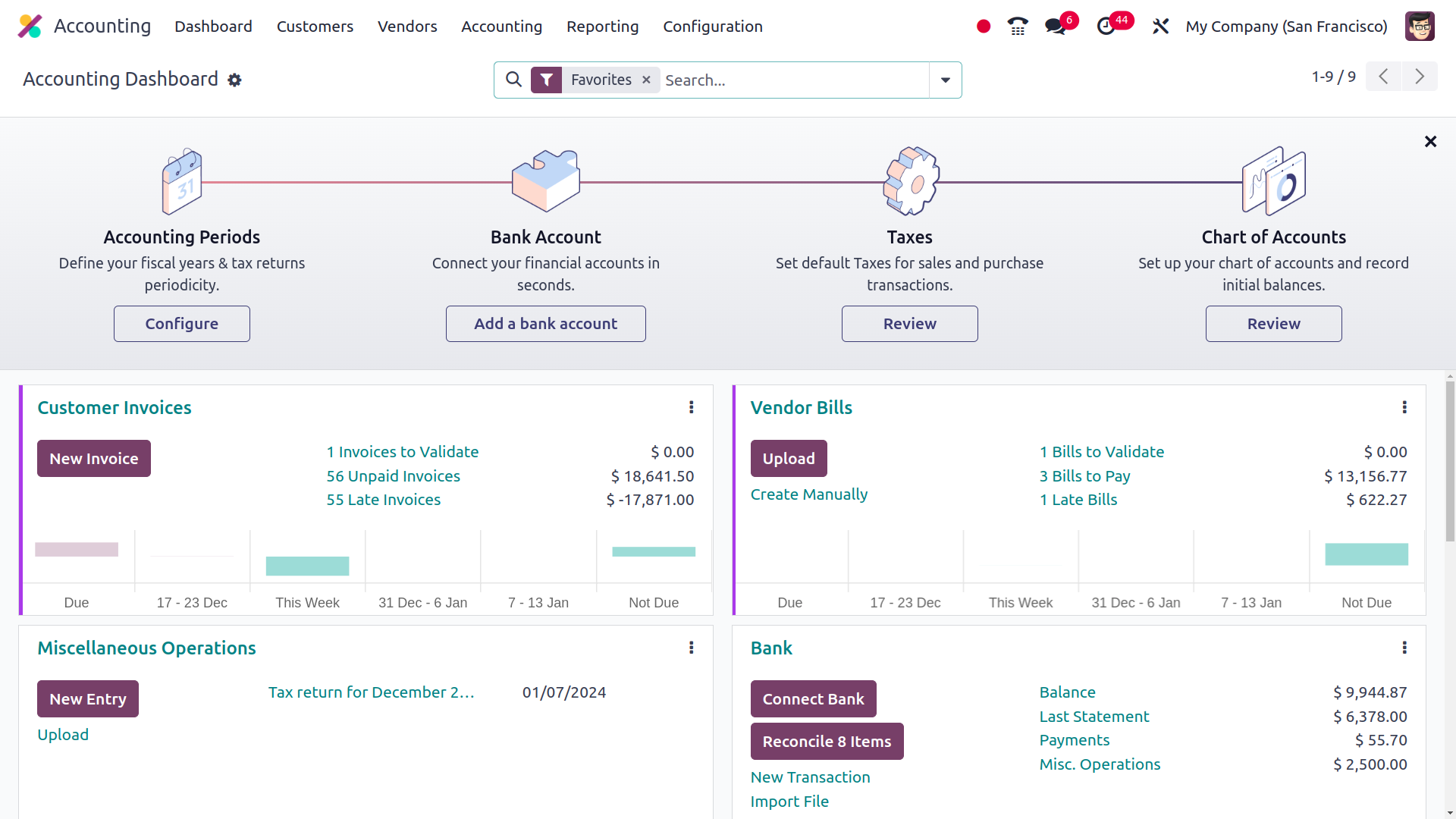
Task: Click the red recording indicator dot
Action: pos(984,26)
